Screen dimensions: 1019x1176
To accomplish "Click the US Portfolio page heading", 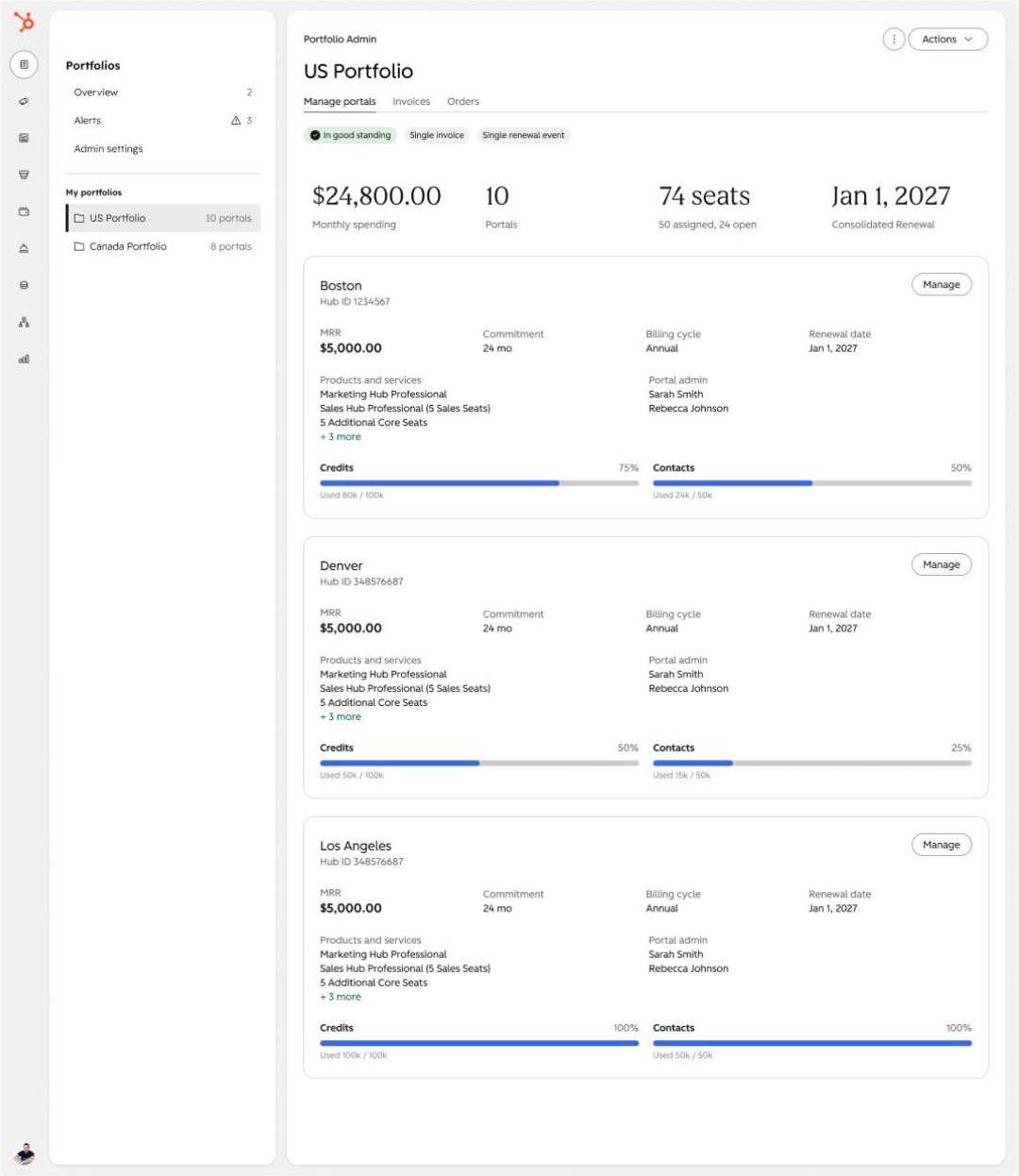I will click(x=359, y=71).
